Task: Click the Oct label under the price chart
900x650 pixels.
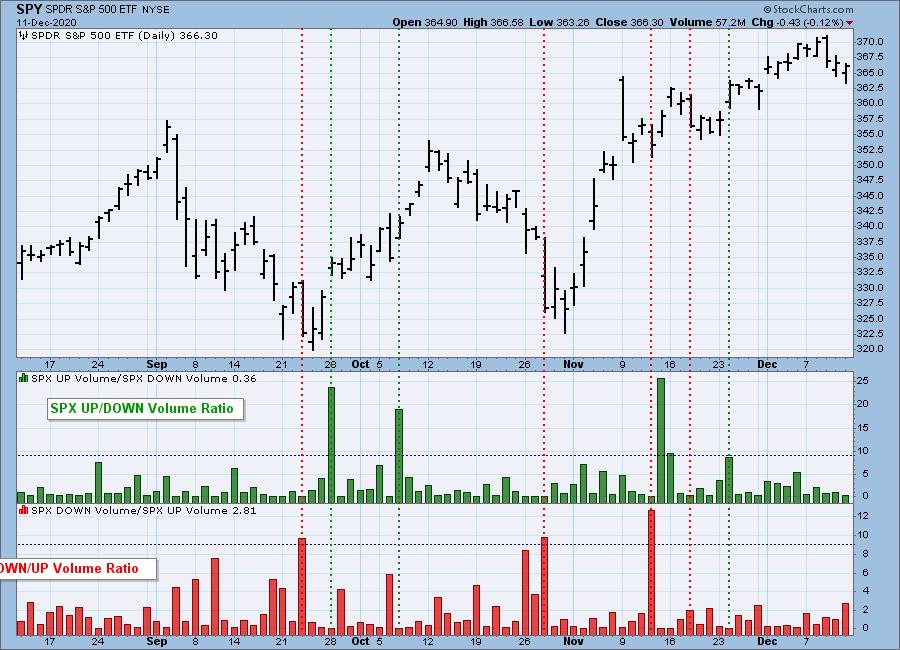Action: [360, 364]
